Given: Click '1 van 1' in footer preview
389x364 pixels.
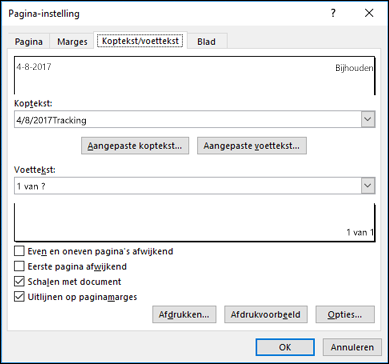Looking at the screenshot, I should tap(360, 232).
